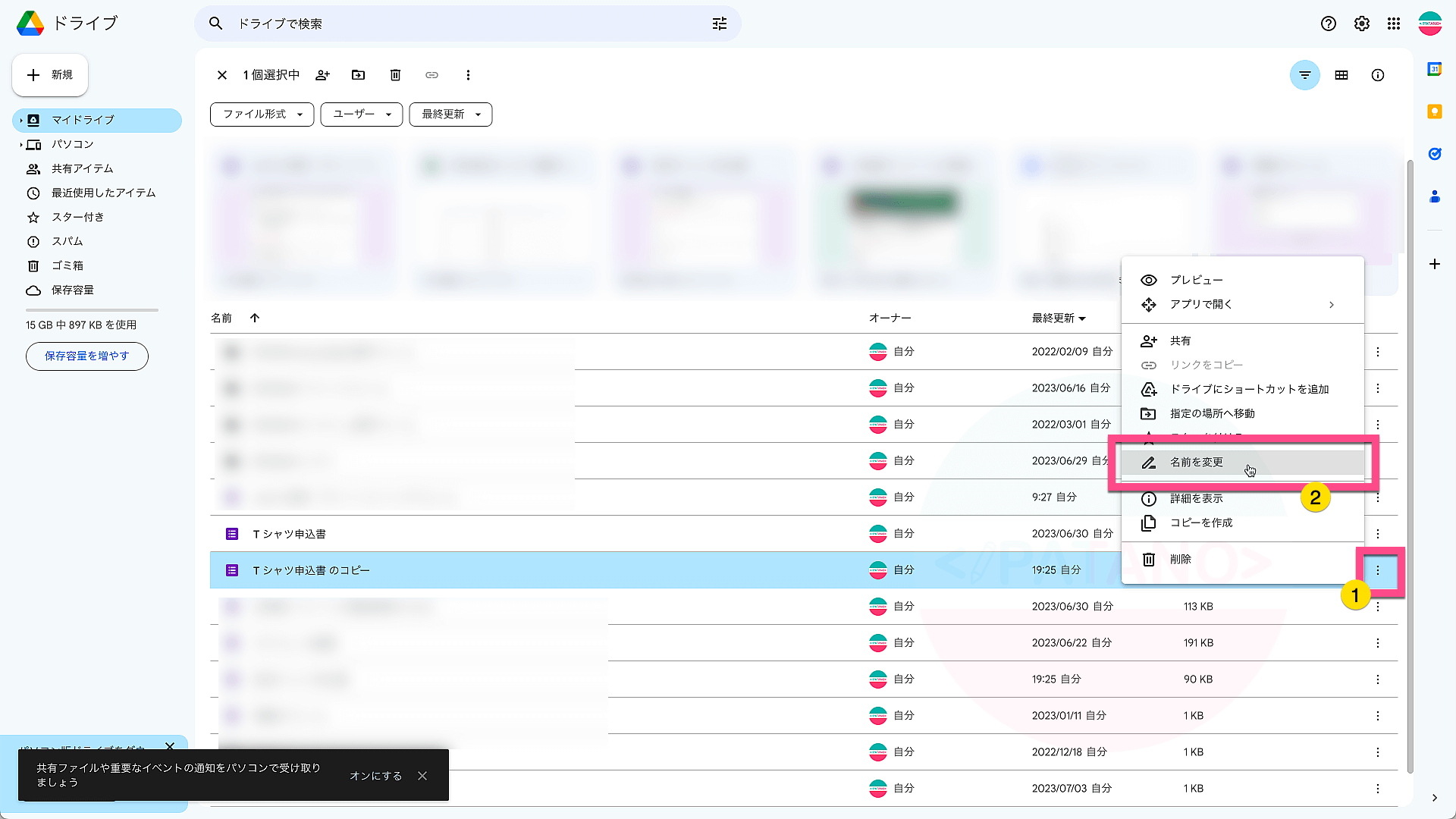The width and height of the screenshot is (1456, 819).
Task: Toggle notifications on via オンにする button
Action: pyautogui.click(x=376, y=775)
